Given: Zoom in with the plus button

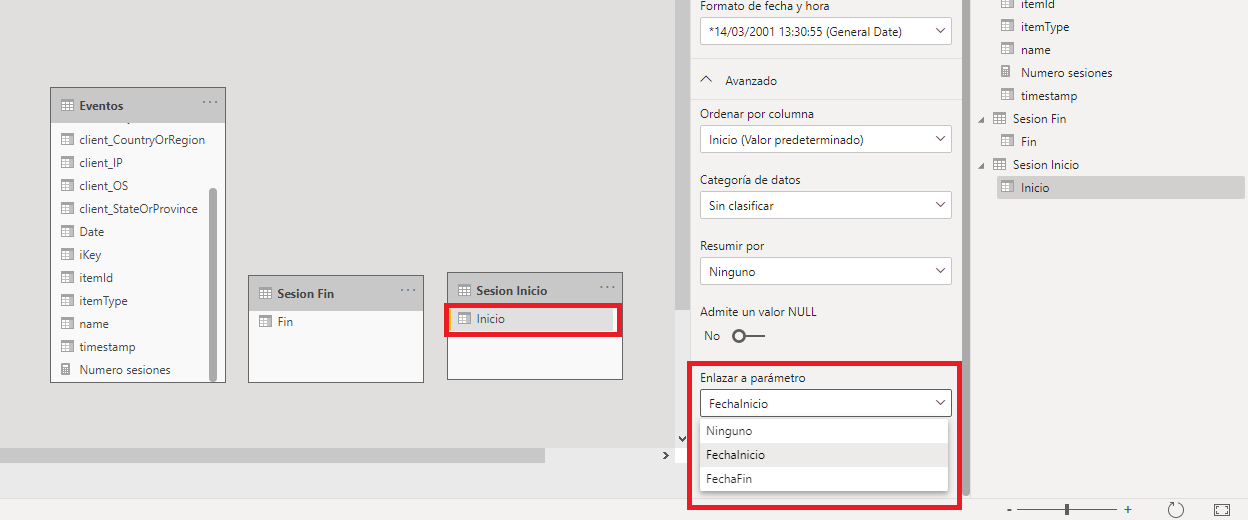Looking at the screenshot, I should coord(1128,509).
